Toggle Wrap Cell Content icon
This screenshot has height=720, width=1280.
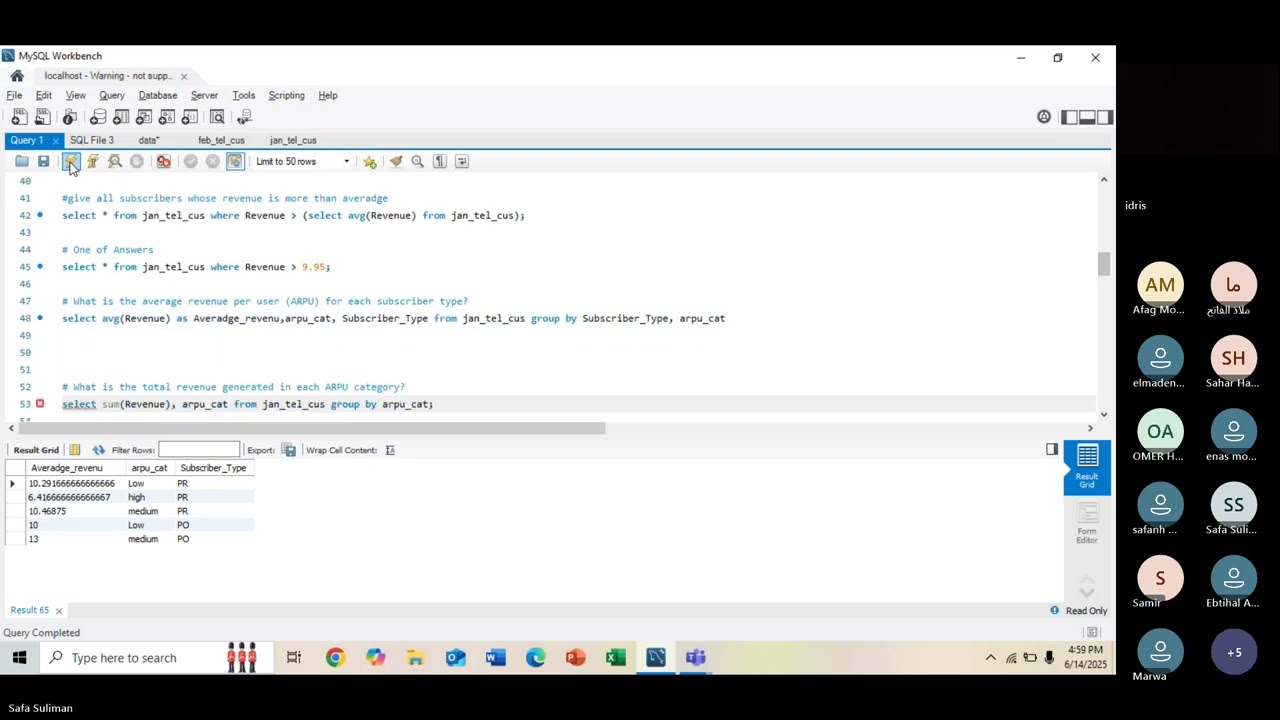coord(390,450)
